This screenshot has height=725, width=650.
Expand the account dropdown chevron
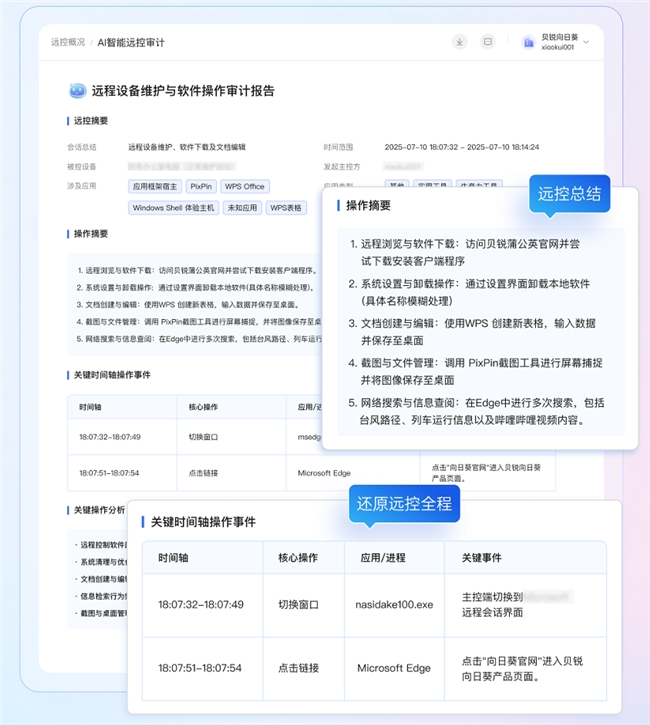pyautogui.click(x=586, y=42)
